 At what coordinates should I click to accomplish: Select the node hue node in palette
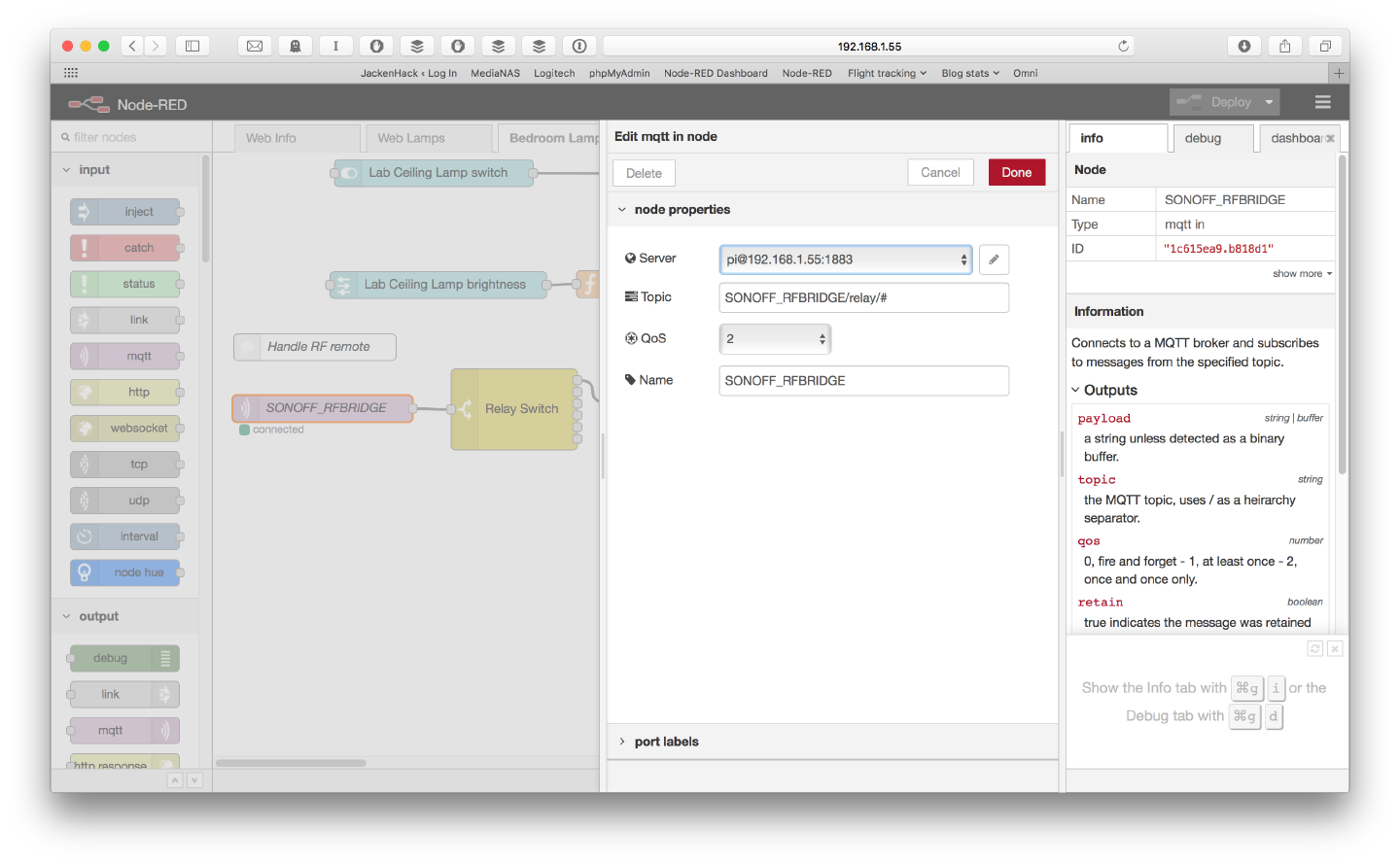pyautogui.click(x=125, y=572)
